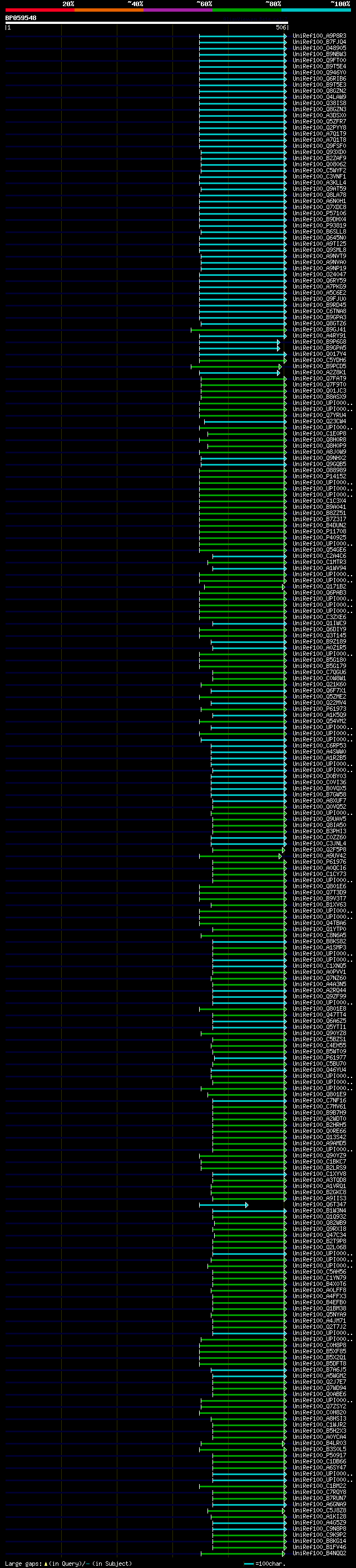
Task: Click the UniRef100_B1FV46 label
Action: click(319, 1547)
